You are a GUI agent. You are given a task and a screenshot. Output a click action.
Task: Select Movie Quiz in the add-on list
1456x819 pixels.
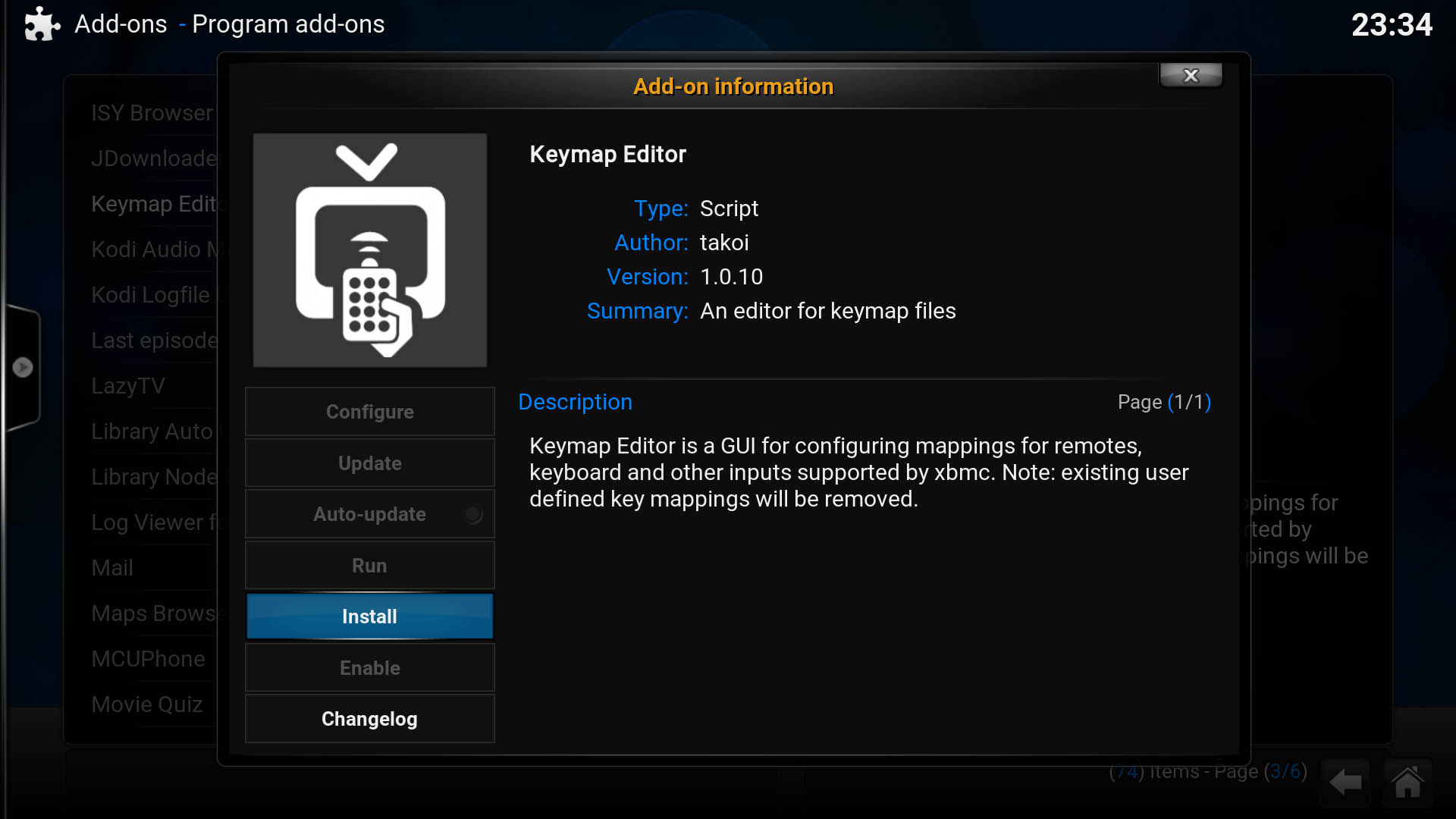tap(147, 704)
